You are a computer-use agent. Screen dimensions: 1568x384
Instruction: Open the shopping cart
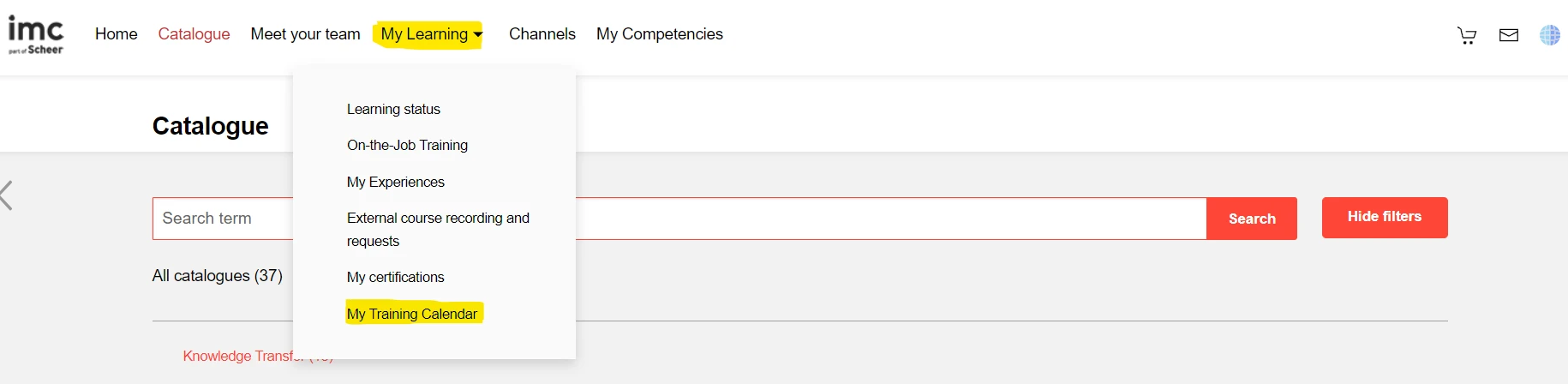click(x=1467, y=35)
